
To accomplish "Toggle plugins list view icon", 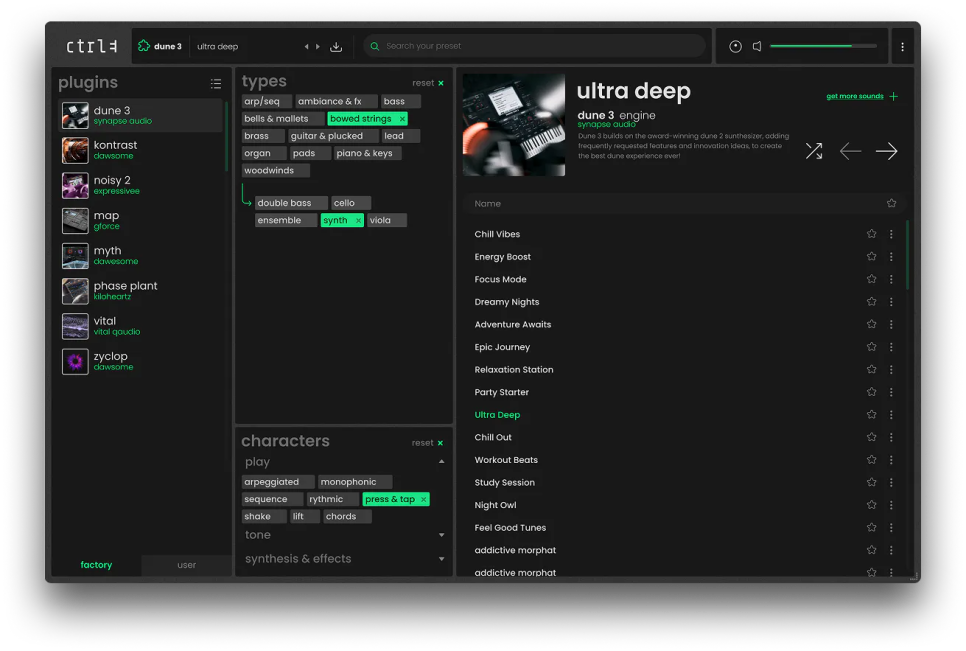I will pos(216,83).
